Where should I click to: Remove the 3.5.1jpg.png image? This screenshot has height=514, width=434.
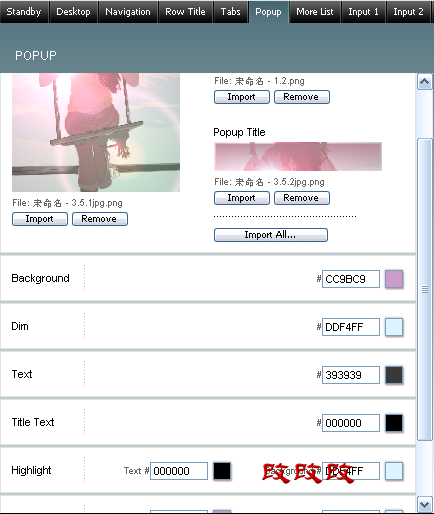100,219
